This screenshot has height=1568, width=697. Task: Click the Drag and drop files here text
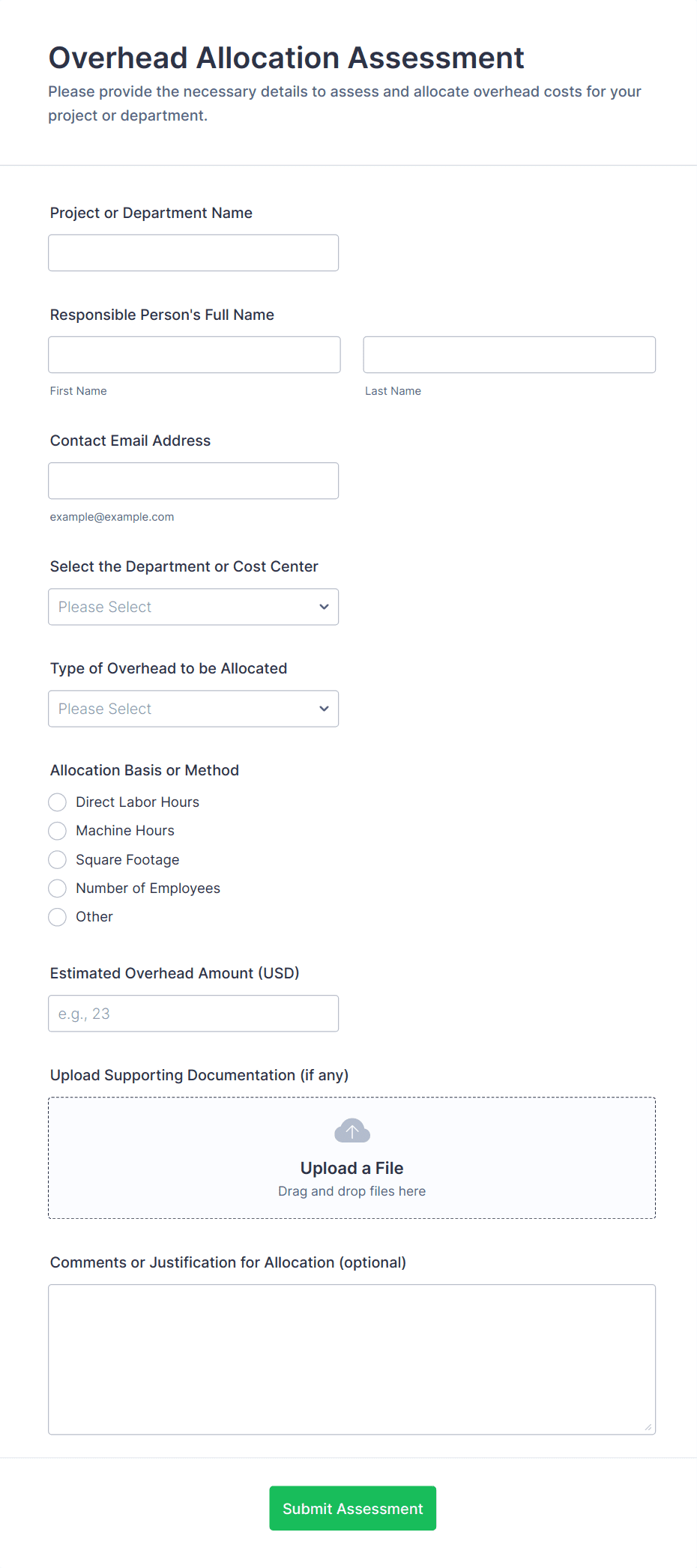(351, 1191)
